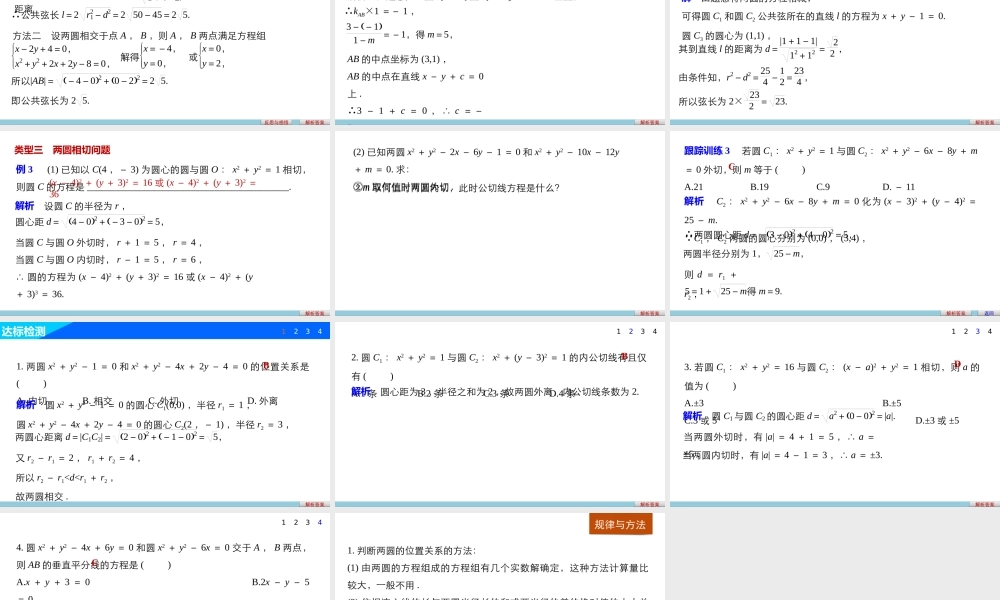
Task: Jump to page 2 on question 3 slide
Action: 966,331
